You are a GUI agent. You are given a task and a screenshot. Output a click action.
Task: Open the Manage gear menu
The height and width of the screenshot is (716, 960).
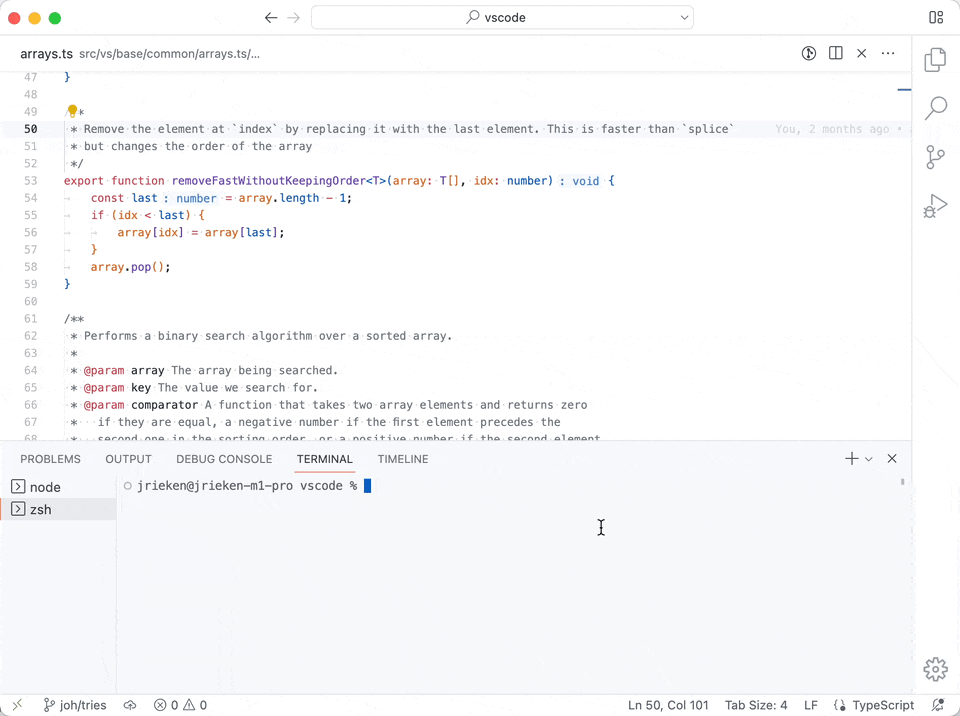point(935,669)
